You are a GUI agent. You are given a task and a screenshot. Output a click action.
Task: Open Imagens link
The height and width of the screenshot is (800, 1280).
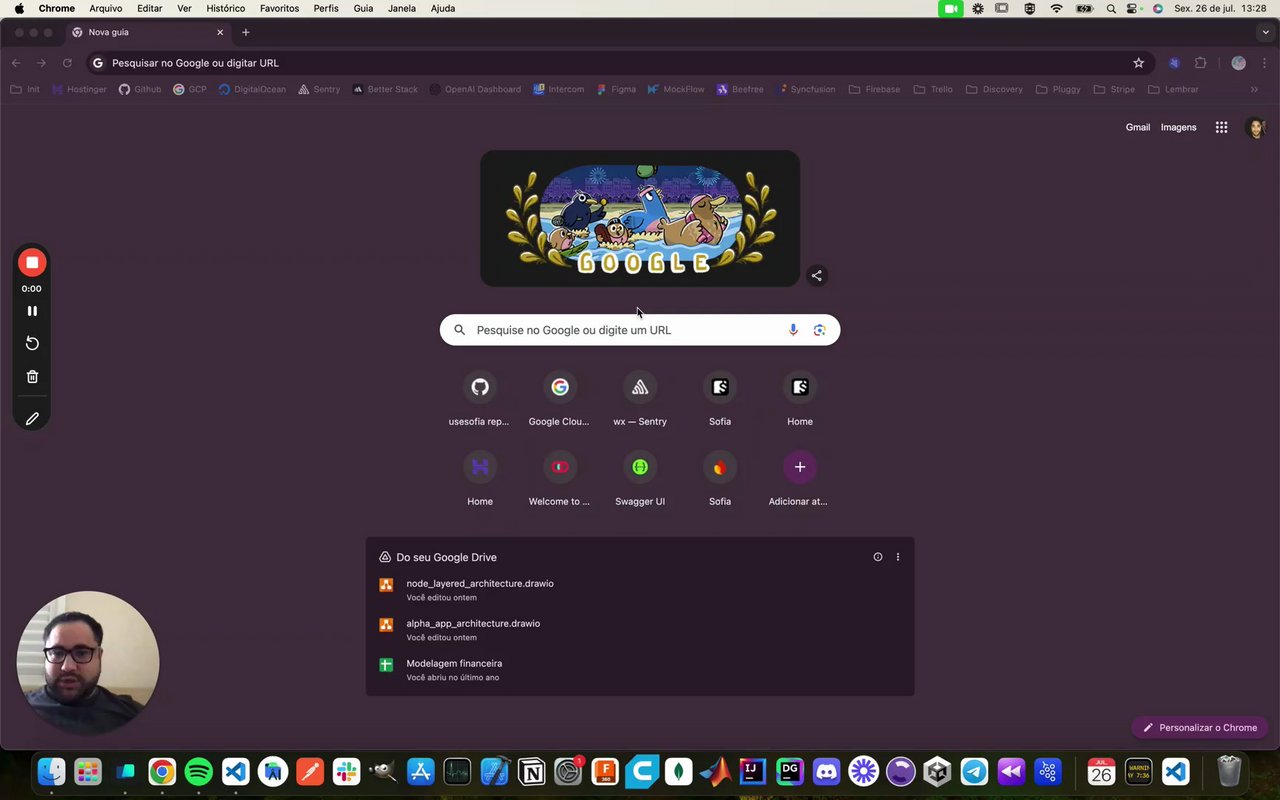point(1178,127)
